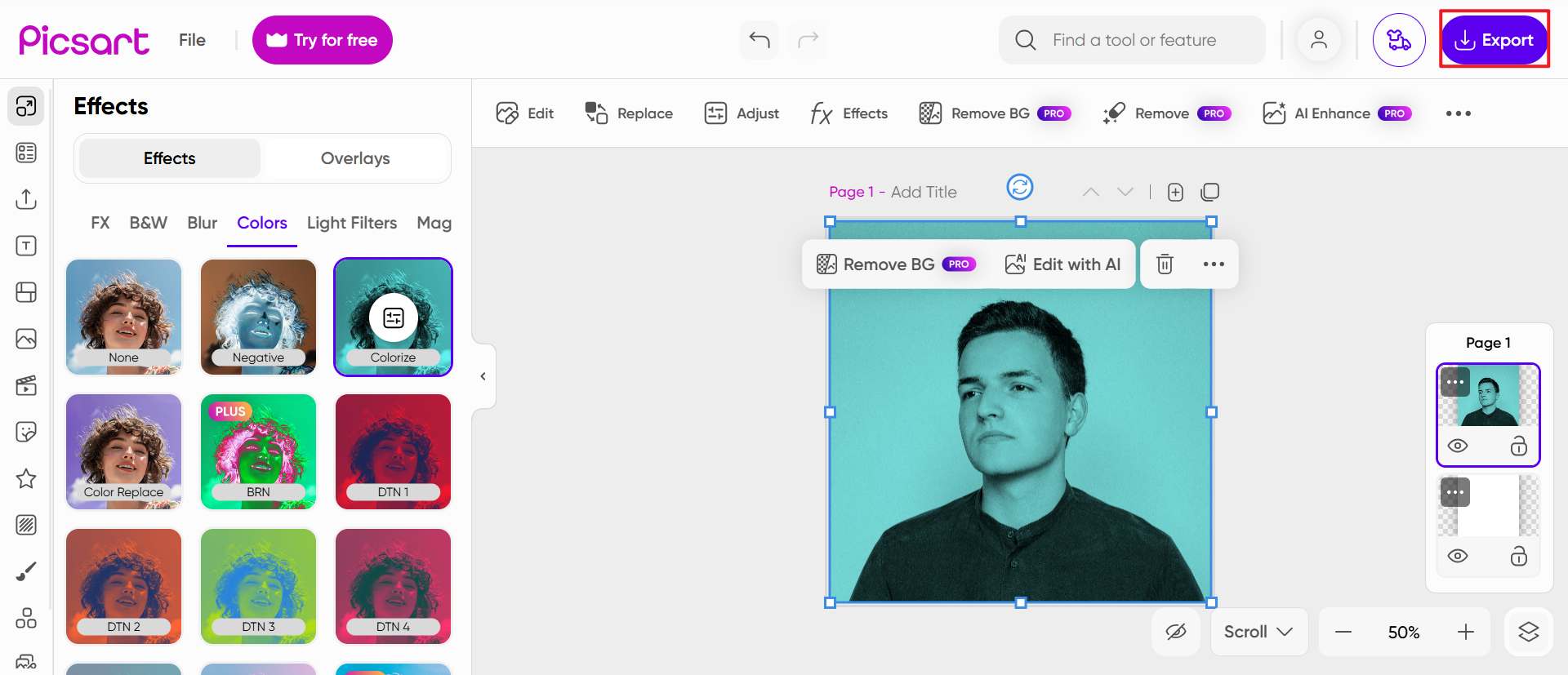Open the Scroll mode dropdown
Screen dimensions: 1568x675
point(1258,632)
